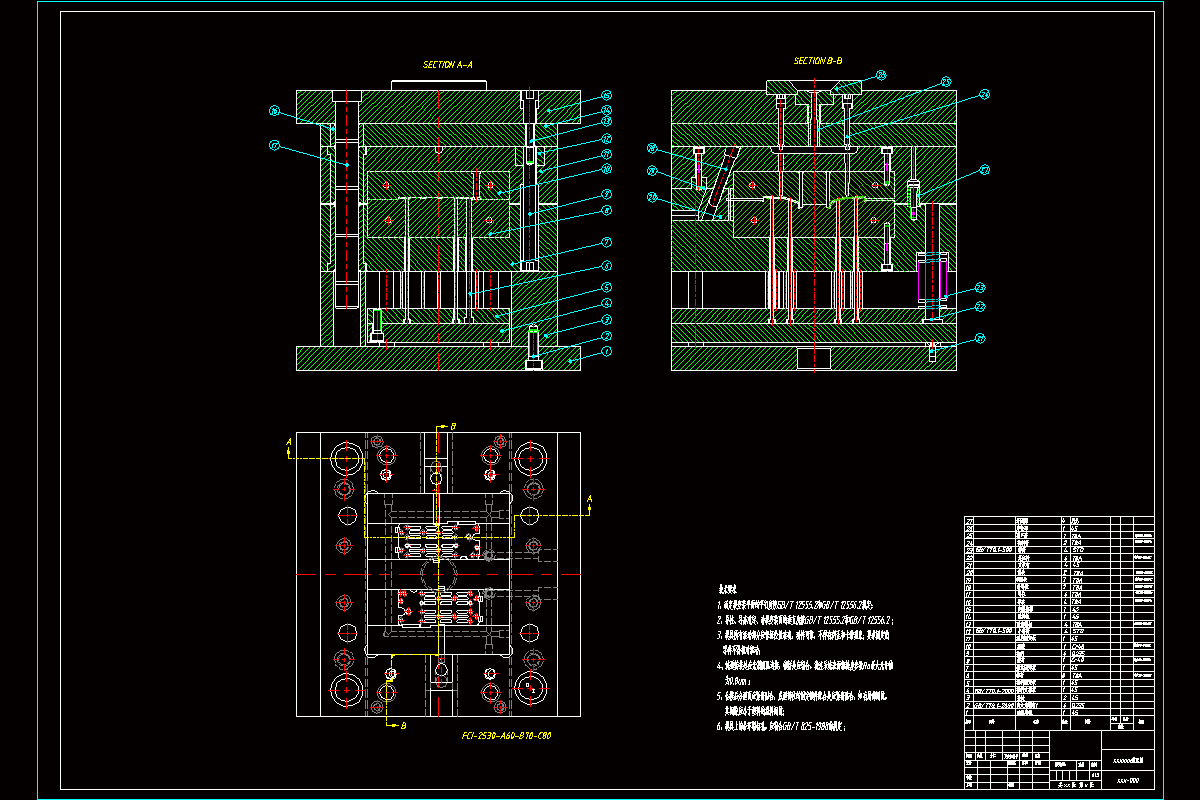Select part balloon number 5
Viewport: 1200px width, 800px height.
pos(606,287)
